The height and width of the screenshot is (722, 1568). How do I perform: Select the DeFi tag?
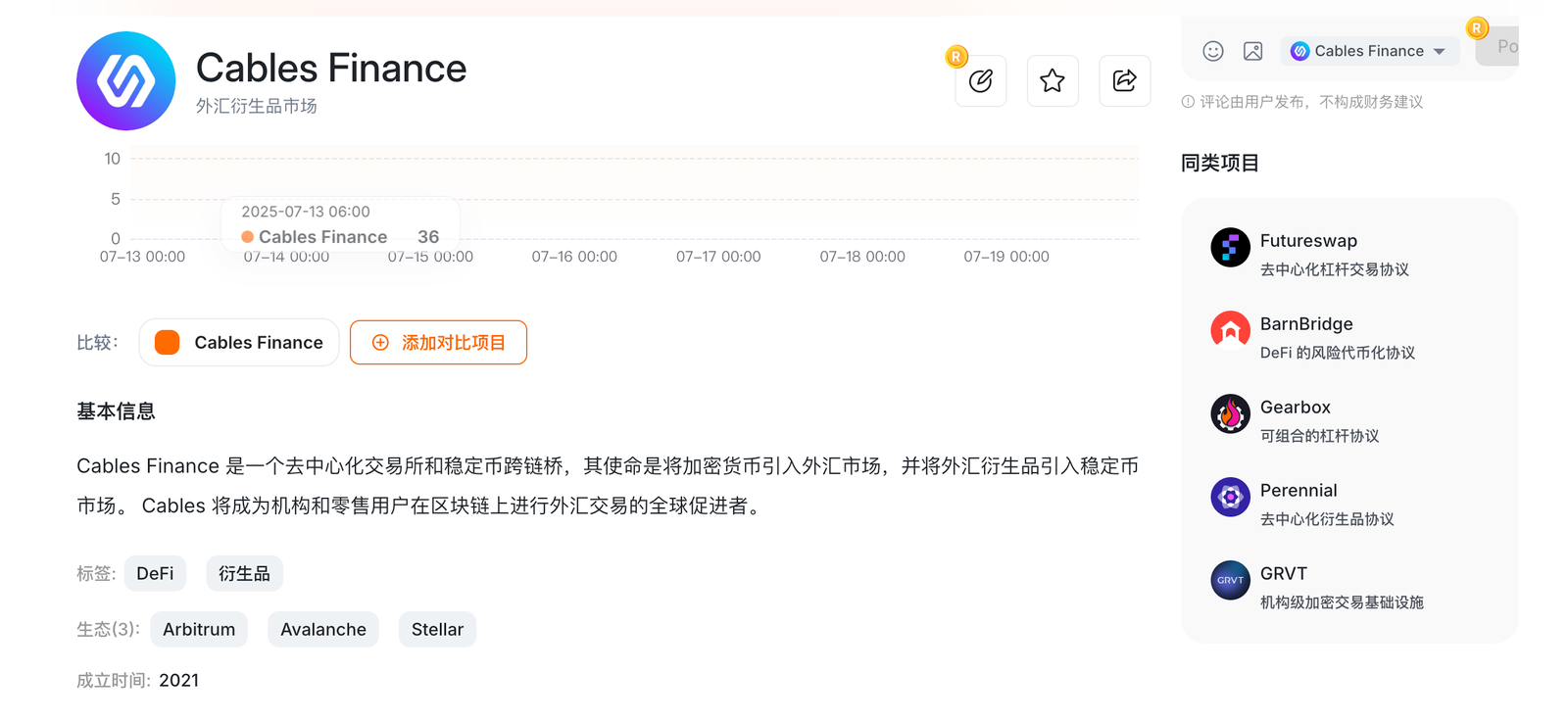point(155,574)
